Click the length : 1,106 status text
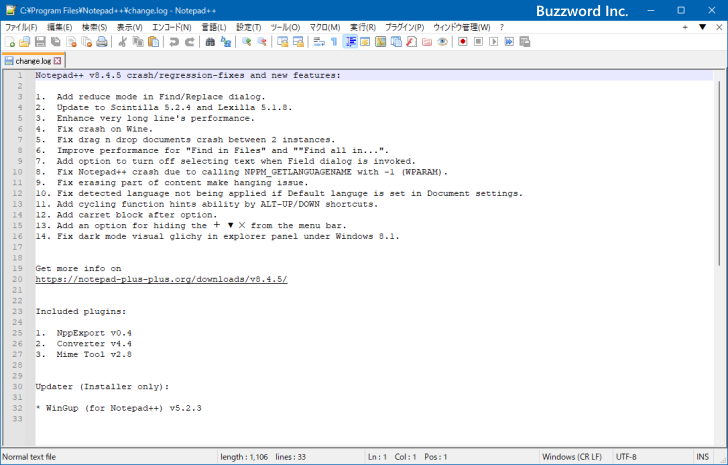 pyautogui.click(x=244, y=457)
